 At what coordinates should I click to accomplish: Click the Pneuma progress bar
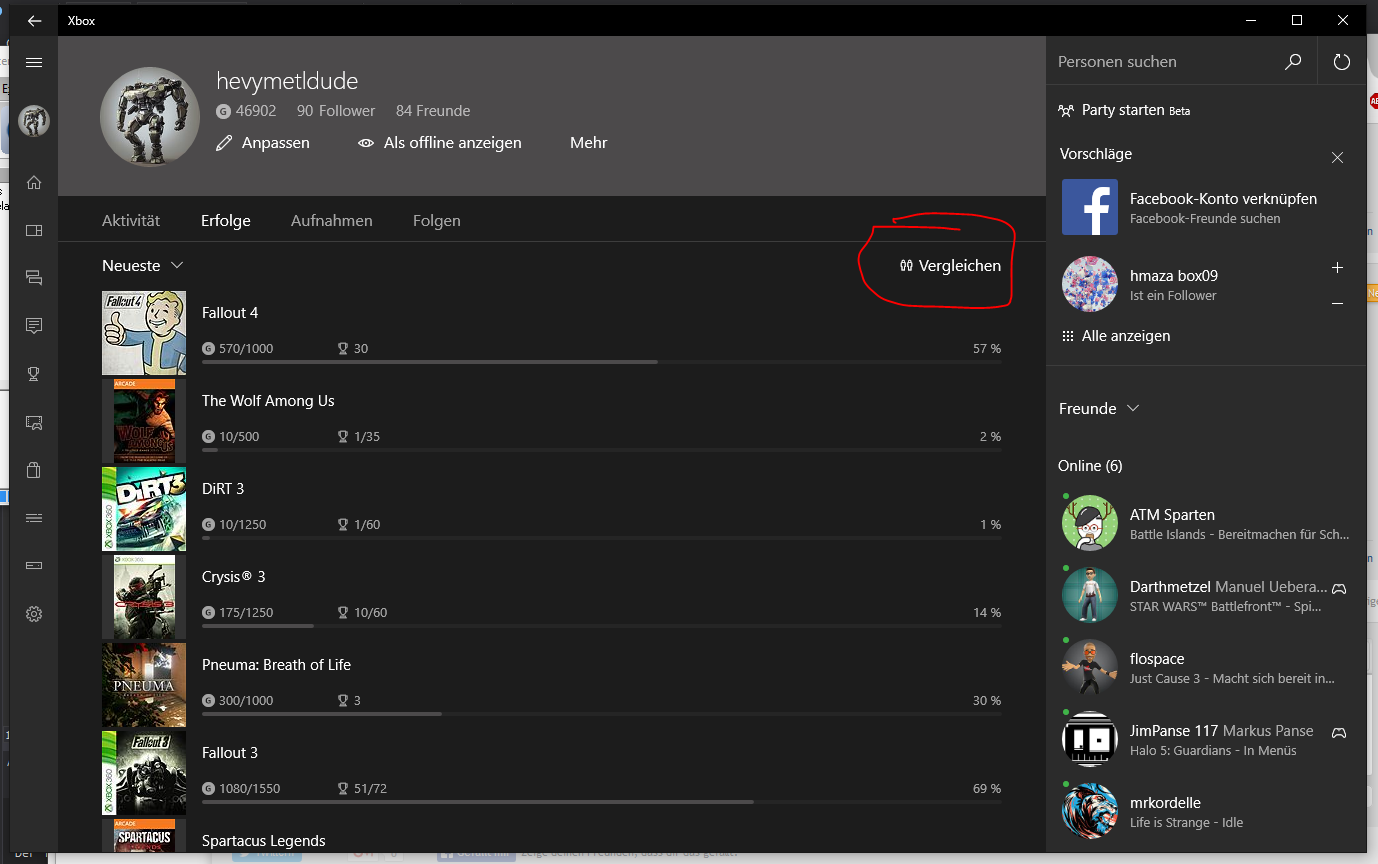tap(601, 714)
